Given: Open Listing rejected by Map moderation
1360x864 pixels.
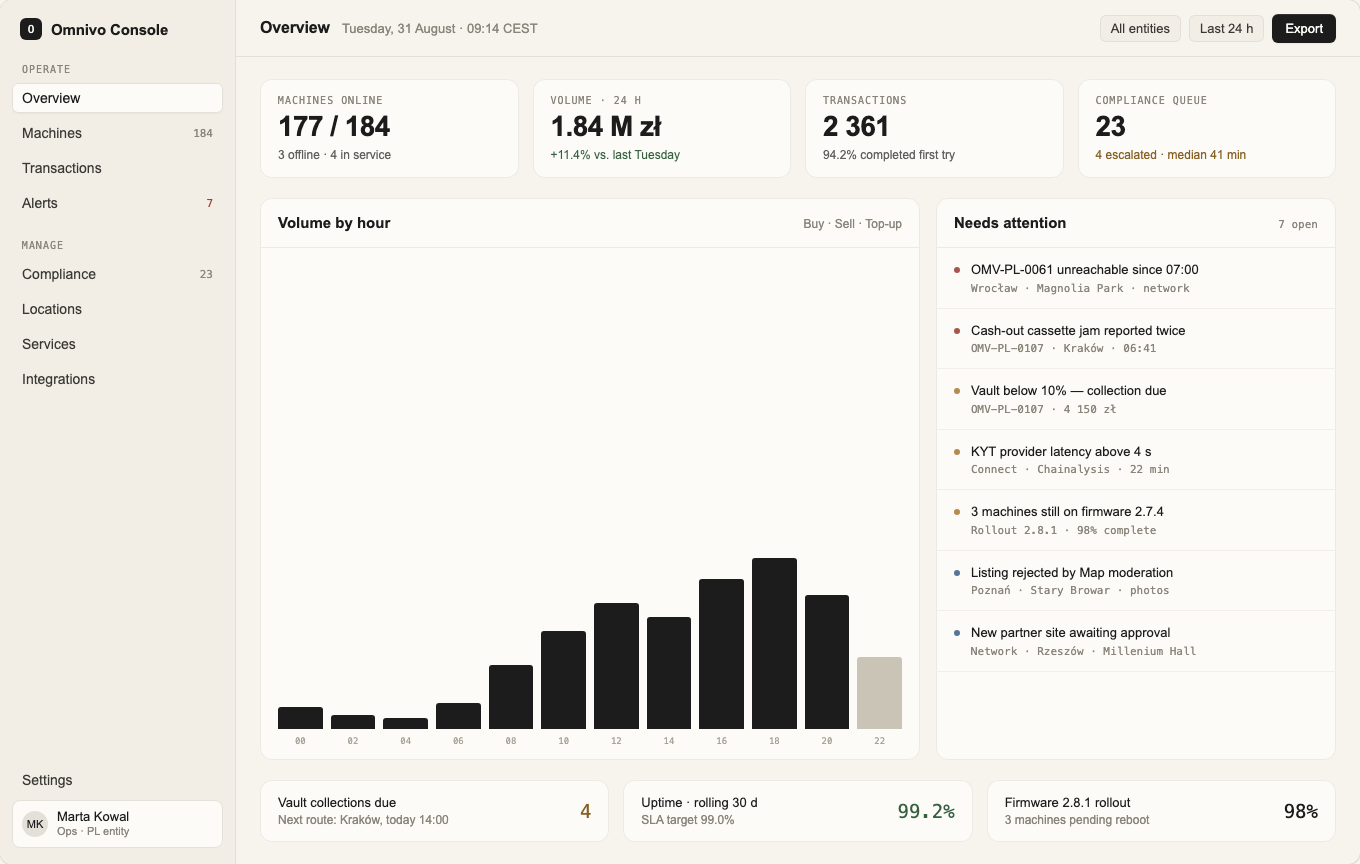Looking at the screenshot, I should [1136, 581].
